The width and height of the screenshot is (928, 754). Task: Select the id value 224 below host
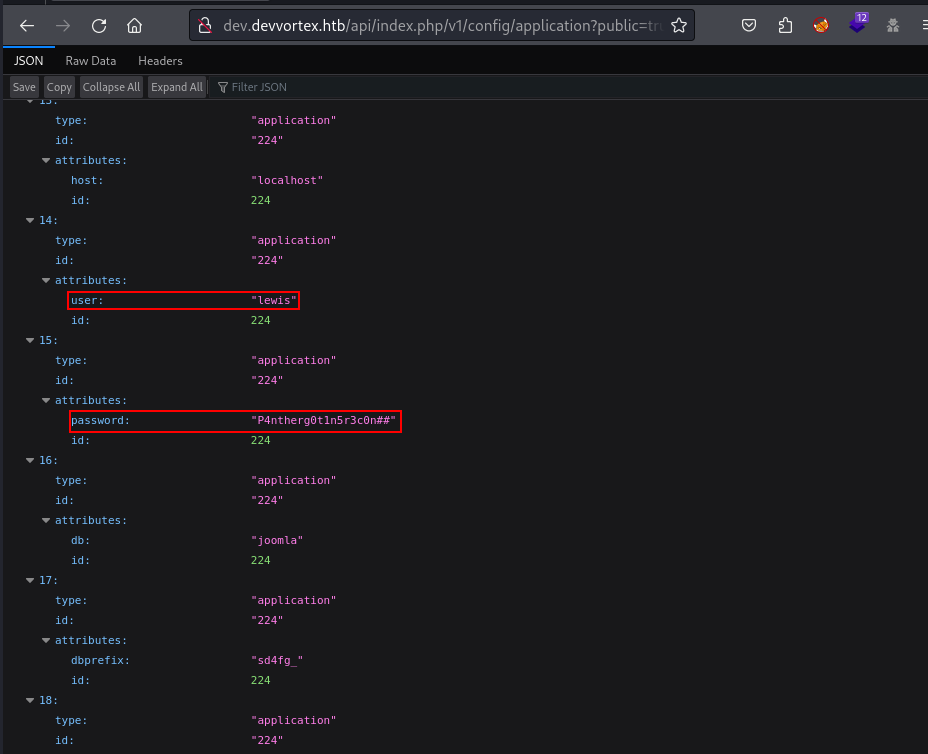click(x=260, y=200)
